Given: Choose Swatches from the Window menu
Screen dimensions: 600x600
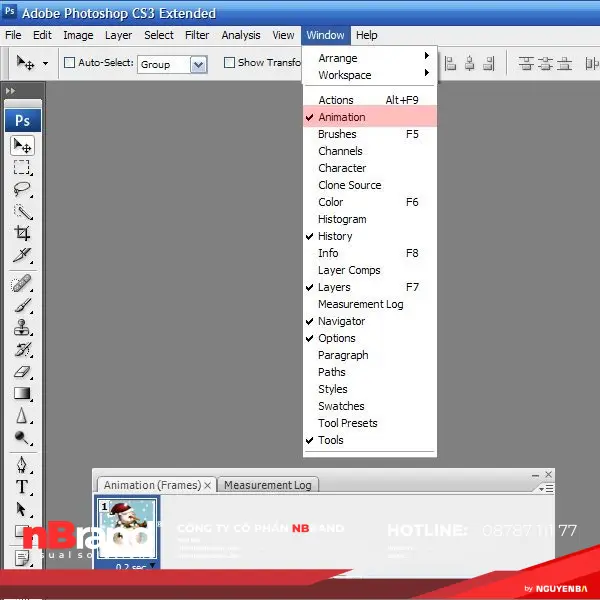Looking at the screenshot, I should 370,406.
